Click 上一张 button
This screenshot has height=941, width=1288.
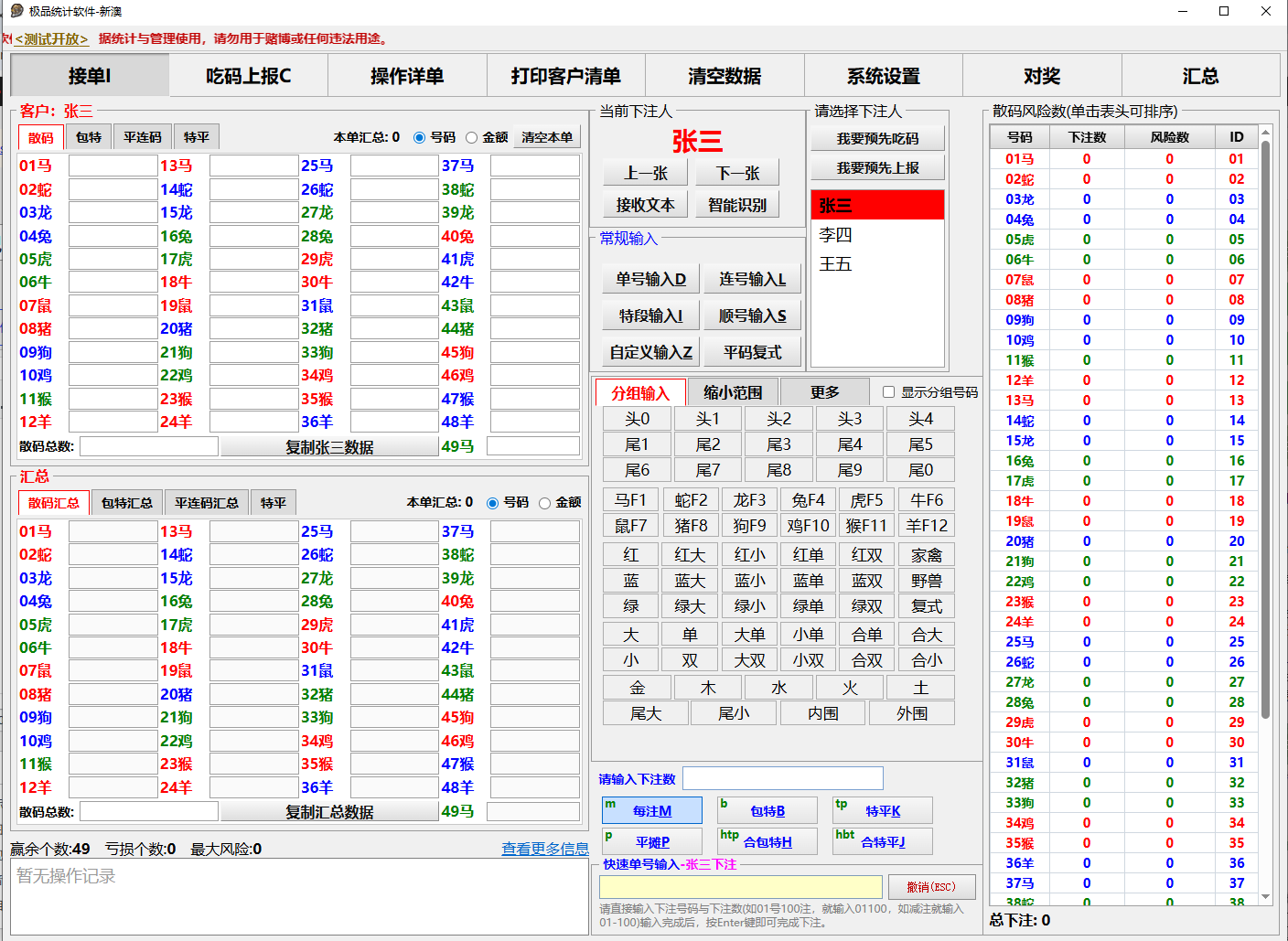646,173
